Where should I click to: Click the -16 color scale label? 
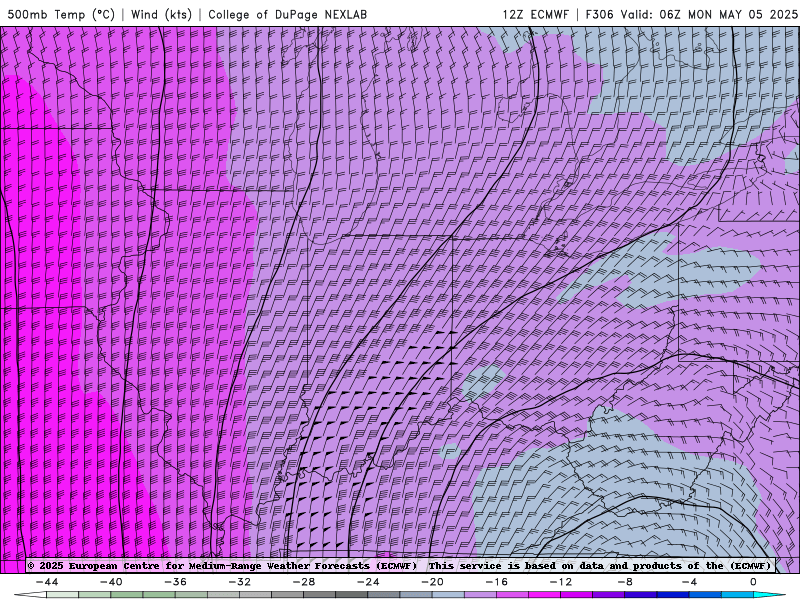(497, 582)
